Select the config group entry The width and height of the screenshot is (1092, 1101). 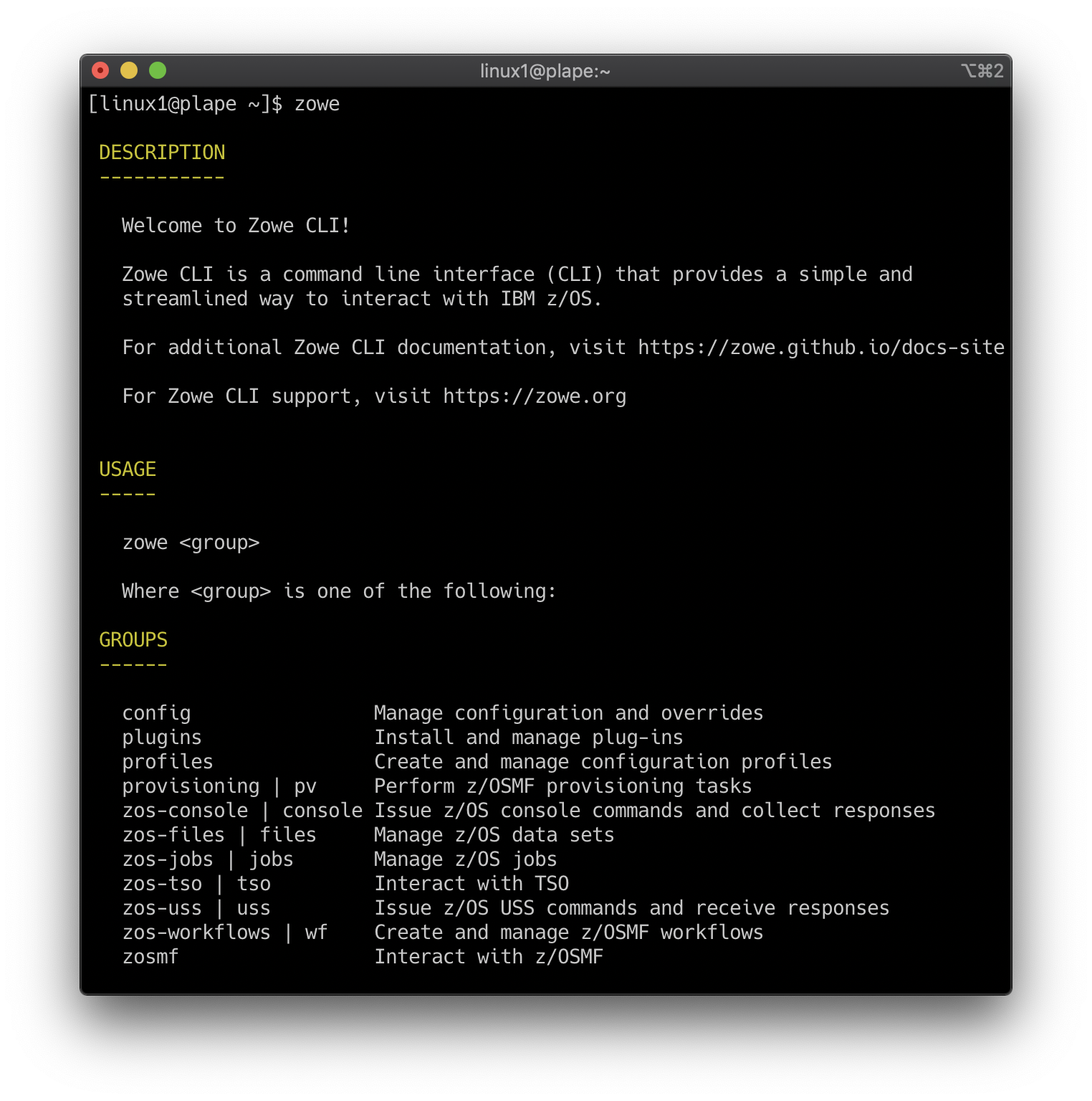(156, 712)
